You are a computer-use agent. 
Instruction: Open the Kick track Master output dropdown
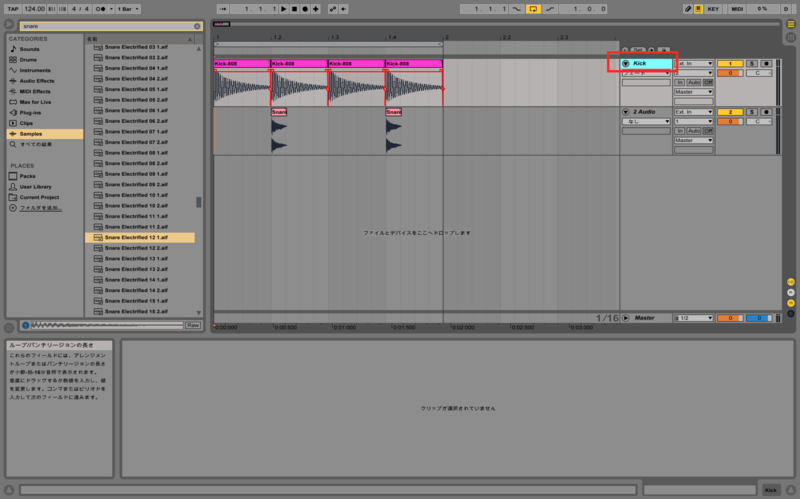[693, 92]
